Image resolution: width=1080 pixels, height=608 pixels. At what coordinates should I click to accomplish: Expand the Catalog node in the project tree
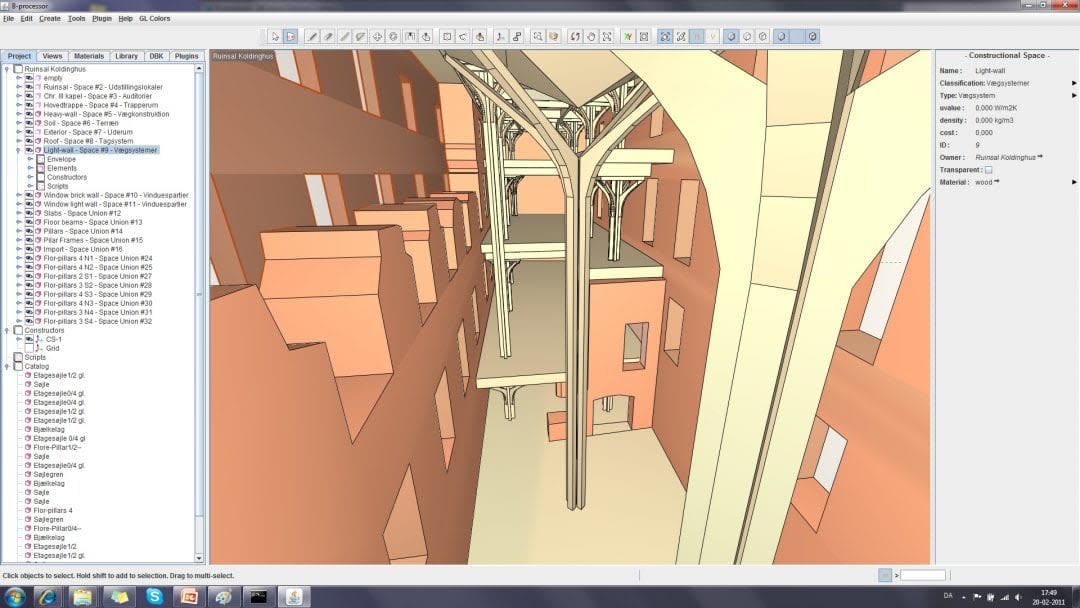pos(7,366)
